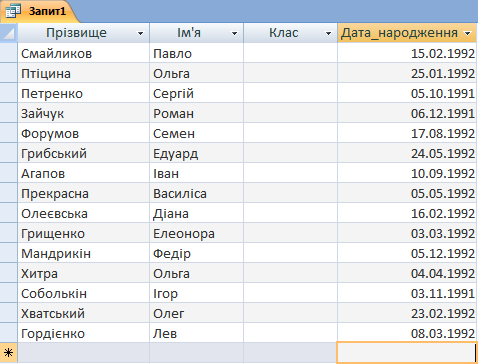Select the row selector for Смайликов
This screenshot has height=364, width=478.
coord(9,53)
